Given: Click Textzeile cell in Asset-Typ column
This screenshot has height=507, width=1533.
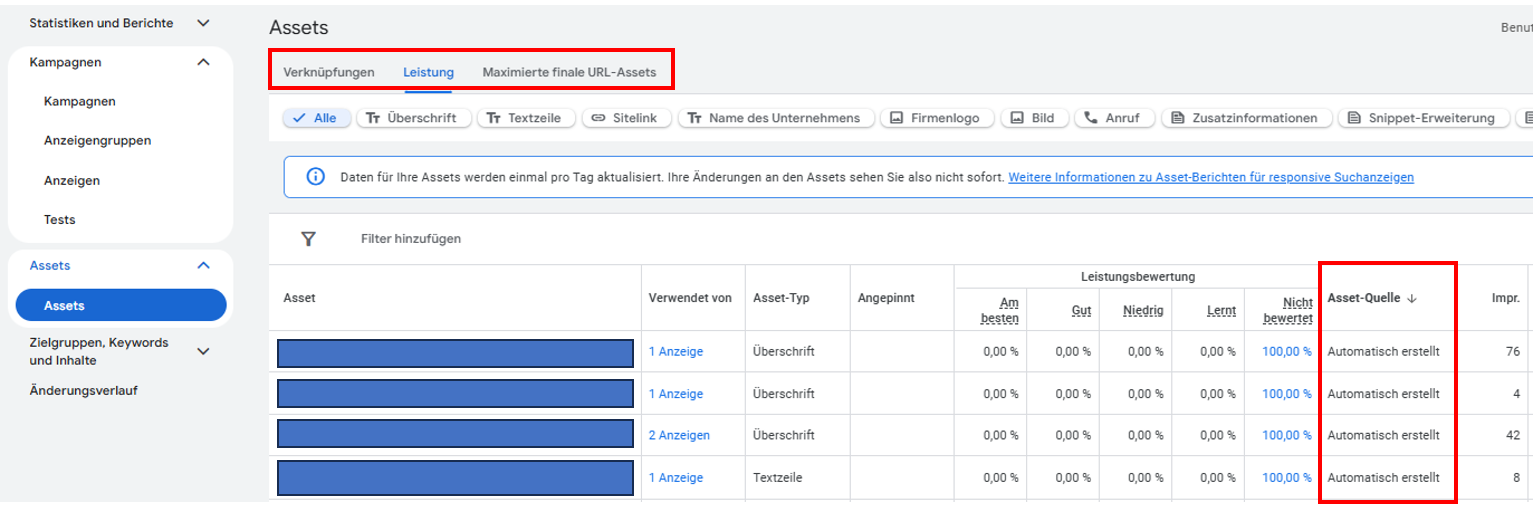Looking at the screenshot, I should click(777, 478).
